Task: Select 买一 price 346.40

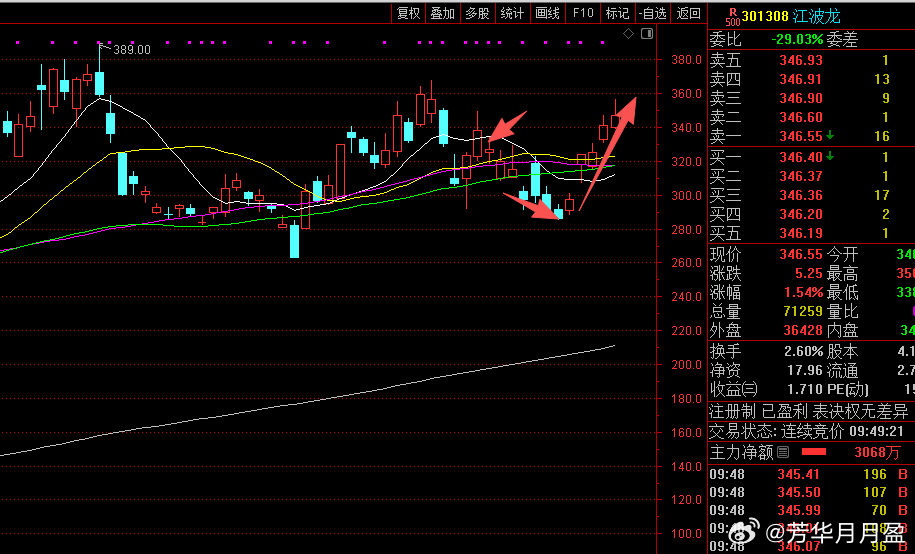Action: pos(801,157)
